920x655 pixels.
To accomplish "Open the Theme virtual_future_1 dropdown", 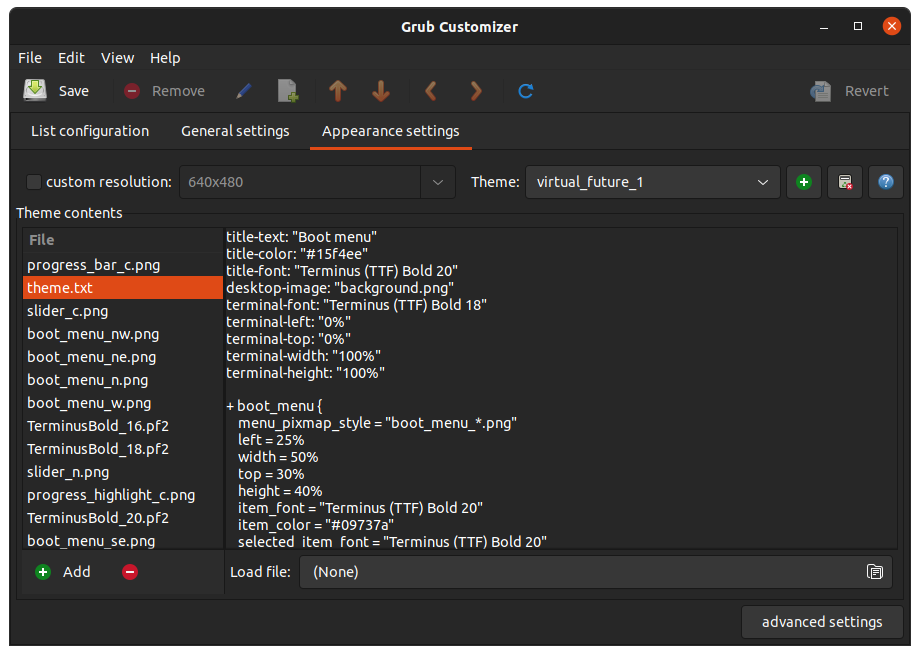I will pyautogui.click(x=652, y=182).
